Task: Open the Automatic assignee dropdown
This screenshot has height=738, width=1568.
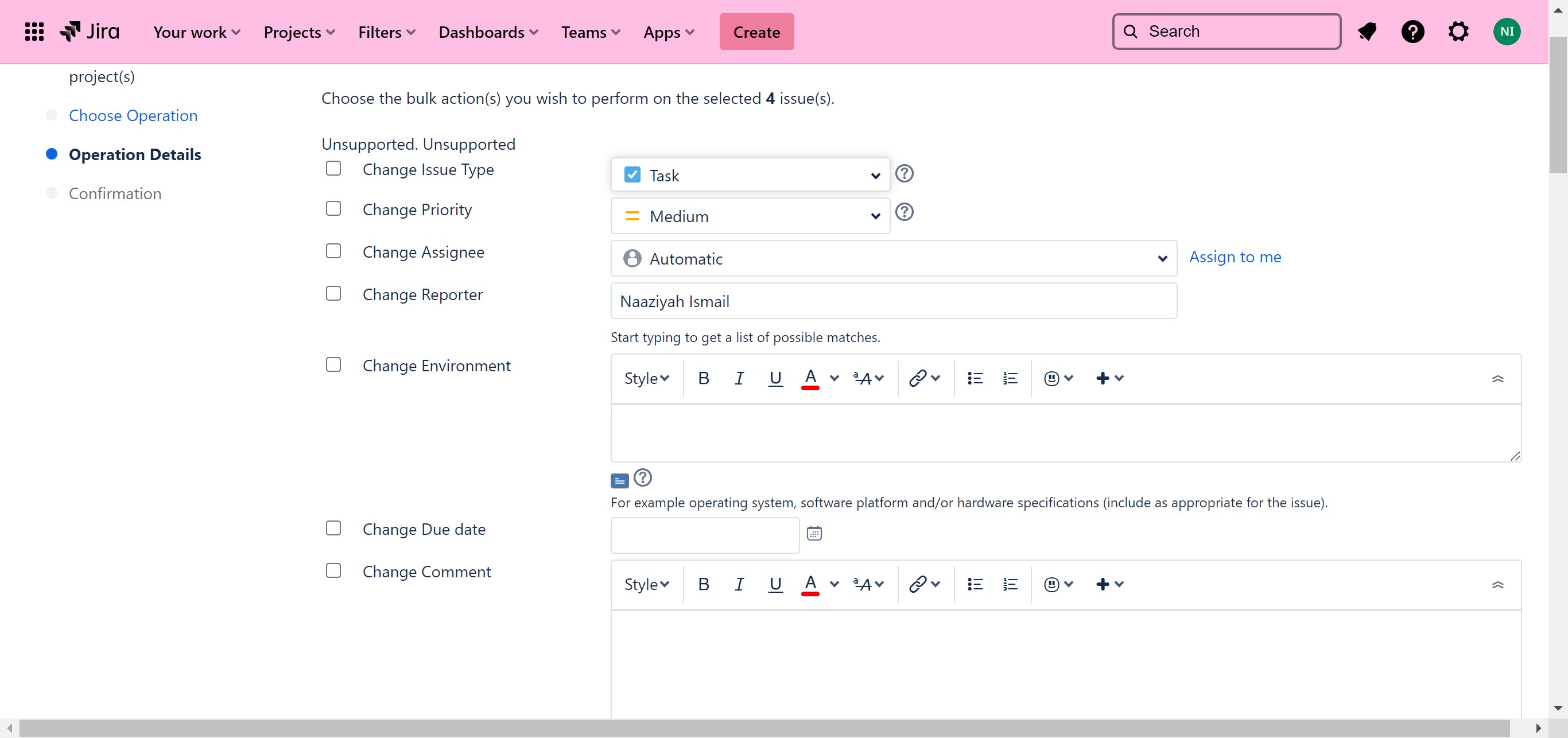Action: pos(893,259)
